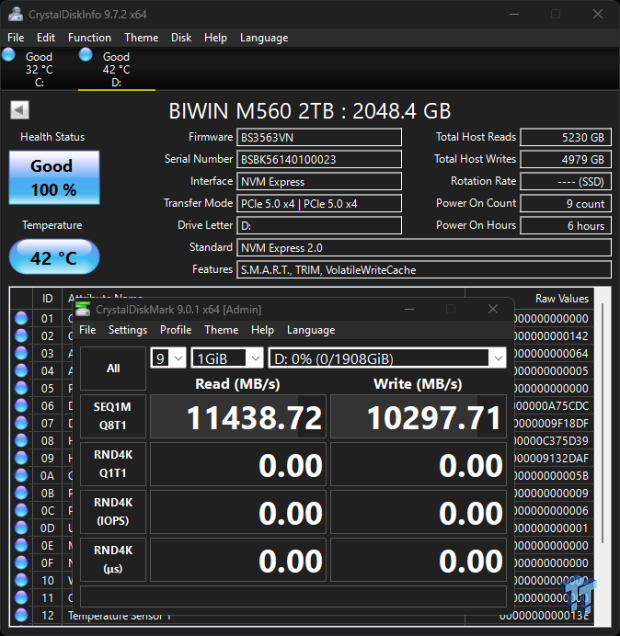Image resolution: width=620 pixels, height=636 pixels.
Task: Click the SEQ1M read result 11438.72
Action: [238, 417]
